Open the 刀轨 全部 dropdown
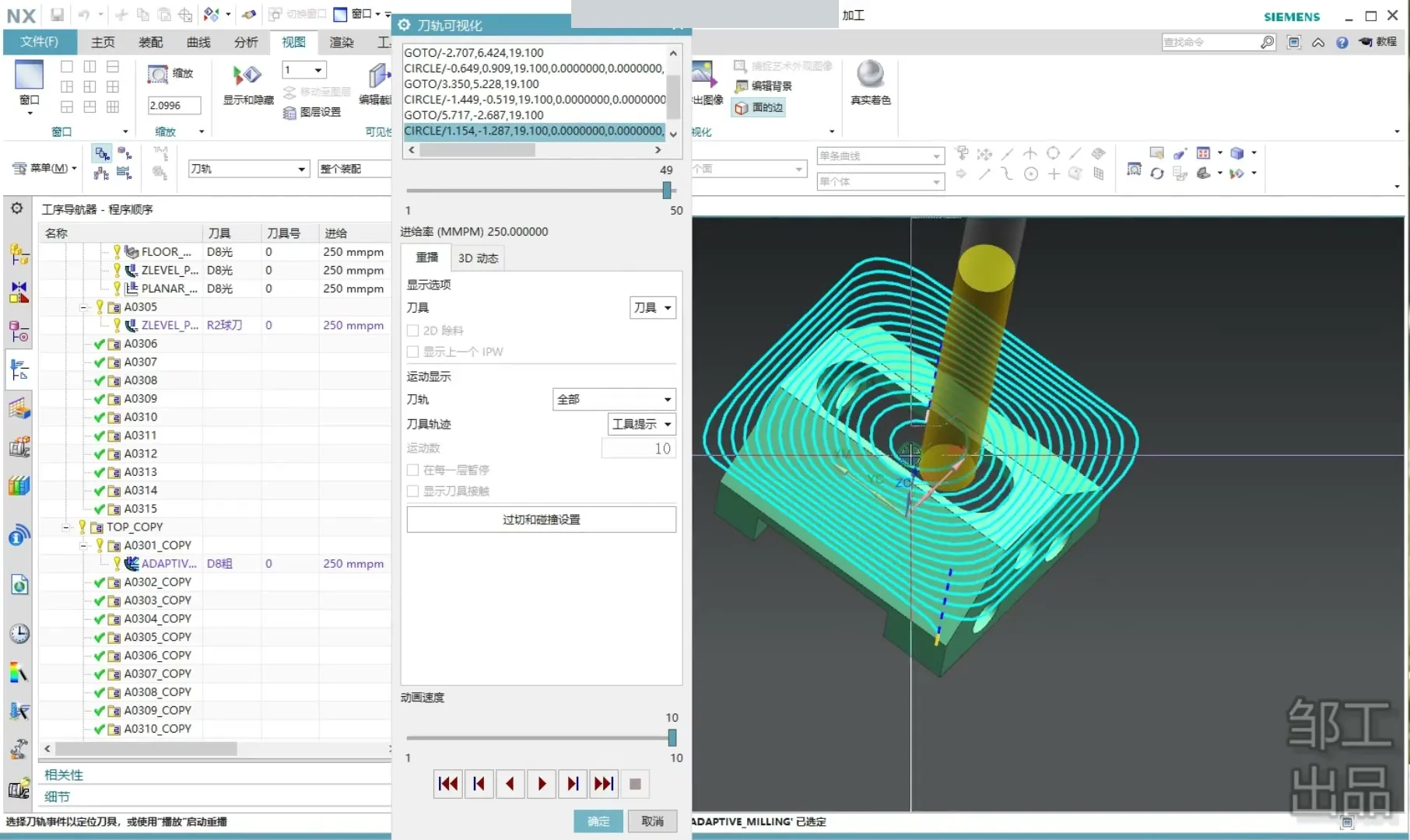 [x=613, y=399]
